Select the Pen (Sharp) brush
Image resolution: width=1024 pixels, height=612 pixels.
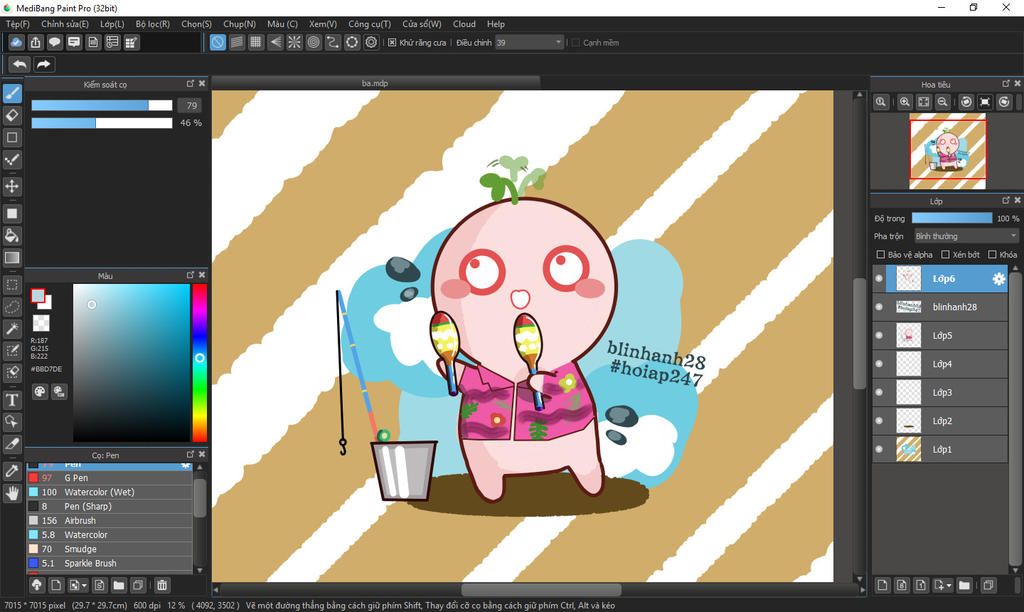coord(109,506)
